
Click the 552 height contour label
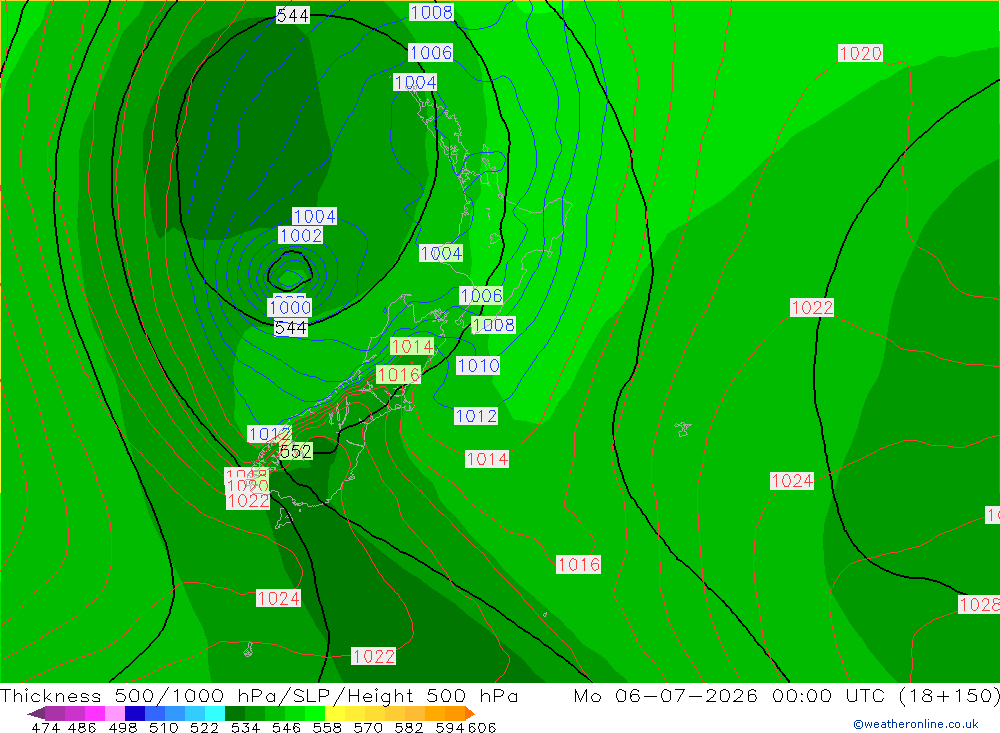pos(296,452)
